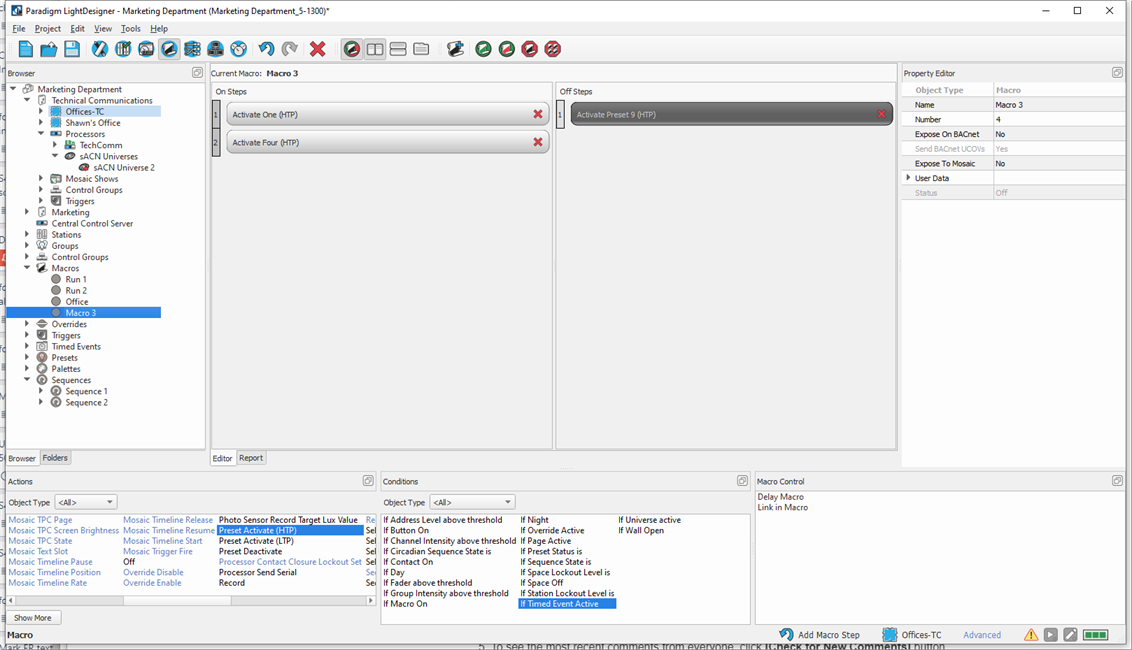Click the New Project file icon
Image resolution: width=1132 pixels, height=650 pixels.
26,49
